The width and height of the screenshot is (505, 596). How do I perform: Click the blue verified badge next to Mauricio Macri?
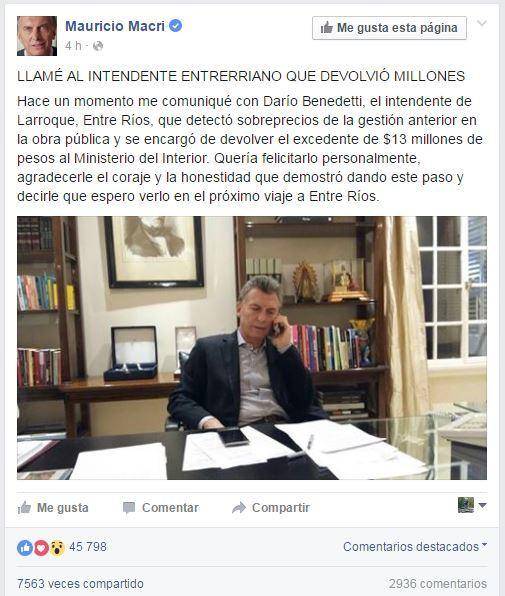click(x=176, y=26)
